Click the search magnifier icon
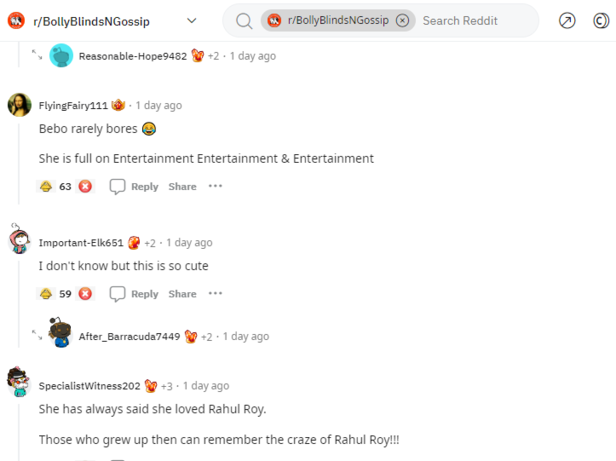The image size is (616, 461). 244,20
